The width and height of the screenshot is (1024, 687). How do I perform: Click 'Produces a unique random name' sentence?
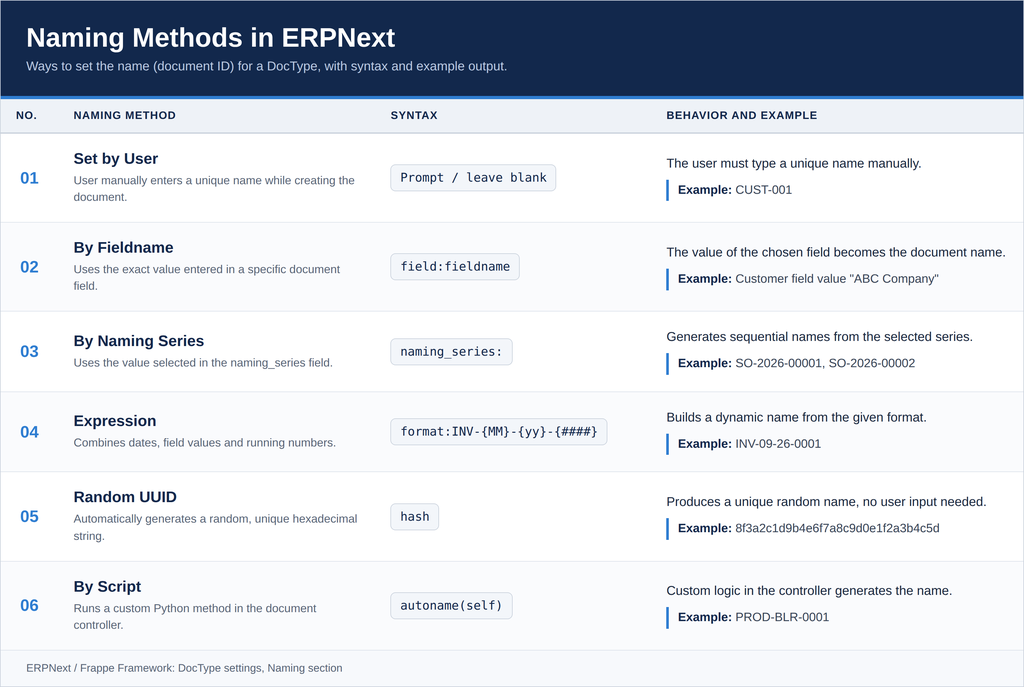tap(826, 502)
